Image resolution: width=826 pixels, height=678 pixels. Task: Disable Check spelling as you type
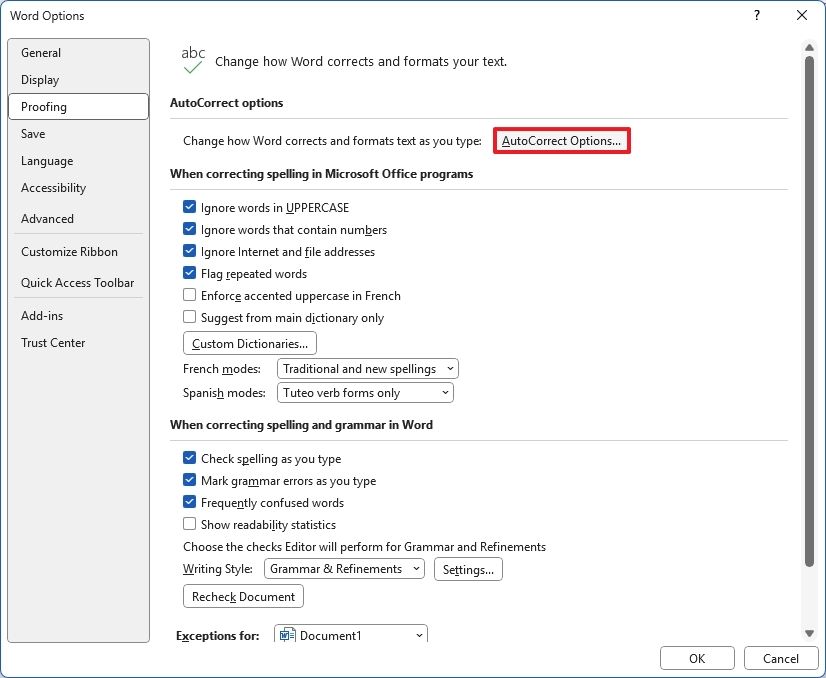(x=190, y=458)
